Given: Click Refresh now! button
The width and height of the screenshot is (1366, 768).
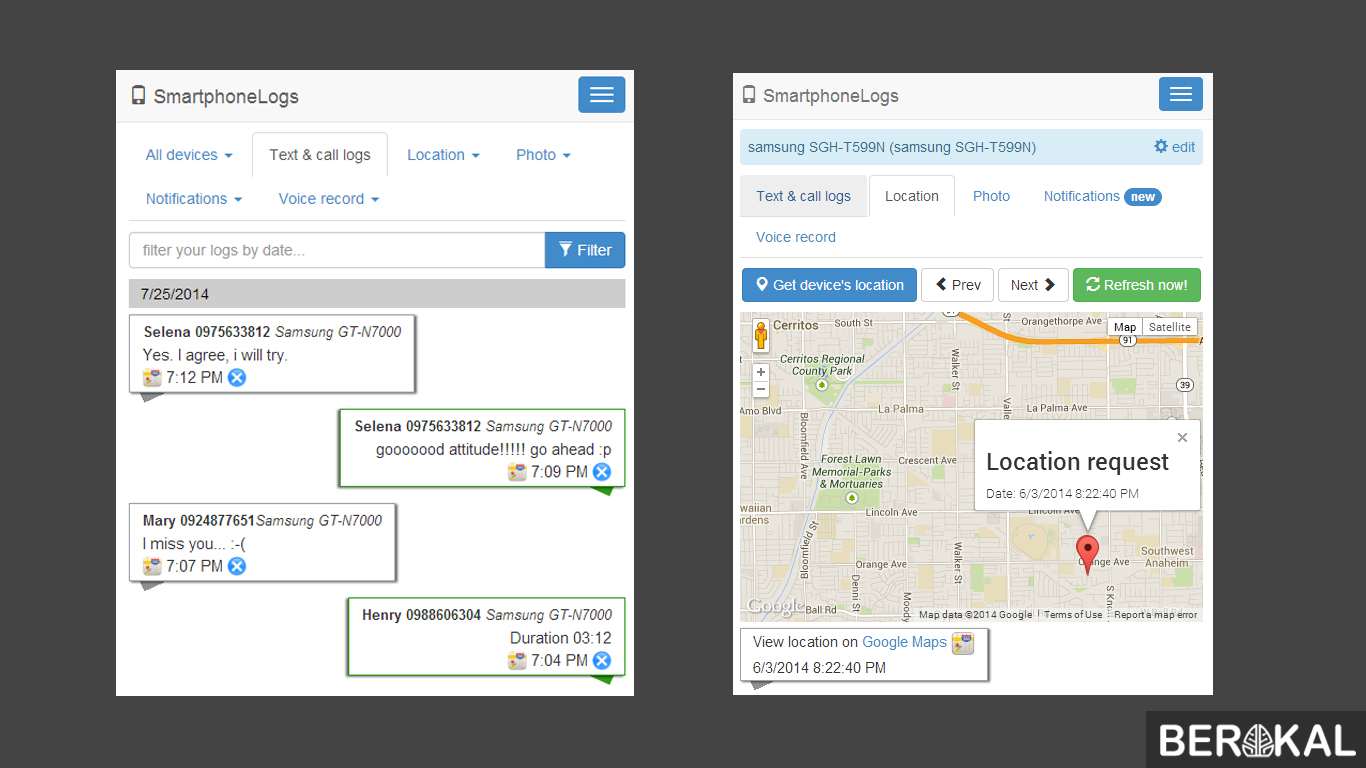Looking at the screenshot, I should pyautogui.click(x=1137, y=285).
